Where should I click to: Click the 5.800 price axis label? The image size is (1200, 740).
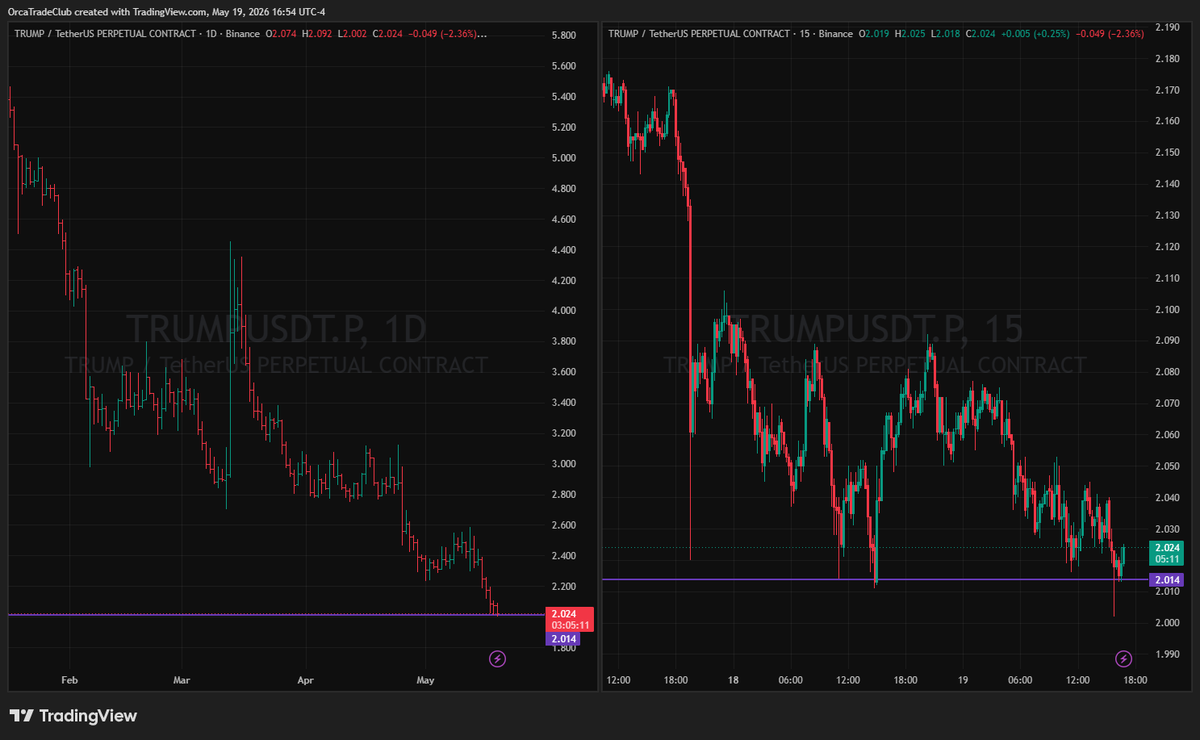pyautogui.click(x=563, y=35)
